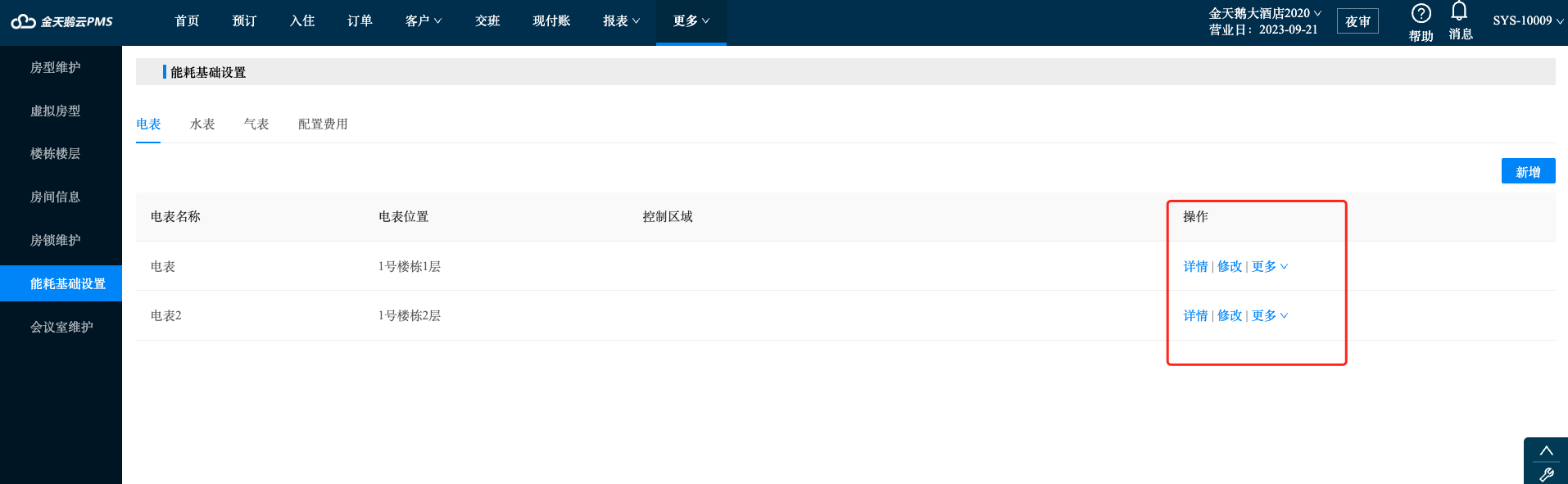
Task: Click the 电表名称 column header
Action: click(x=175, y=217)
